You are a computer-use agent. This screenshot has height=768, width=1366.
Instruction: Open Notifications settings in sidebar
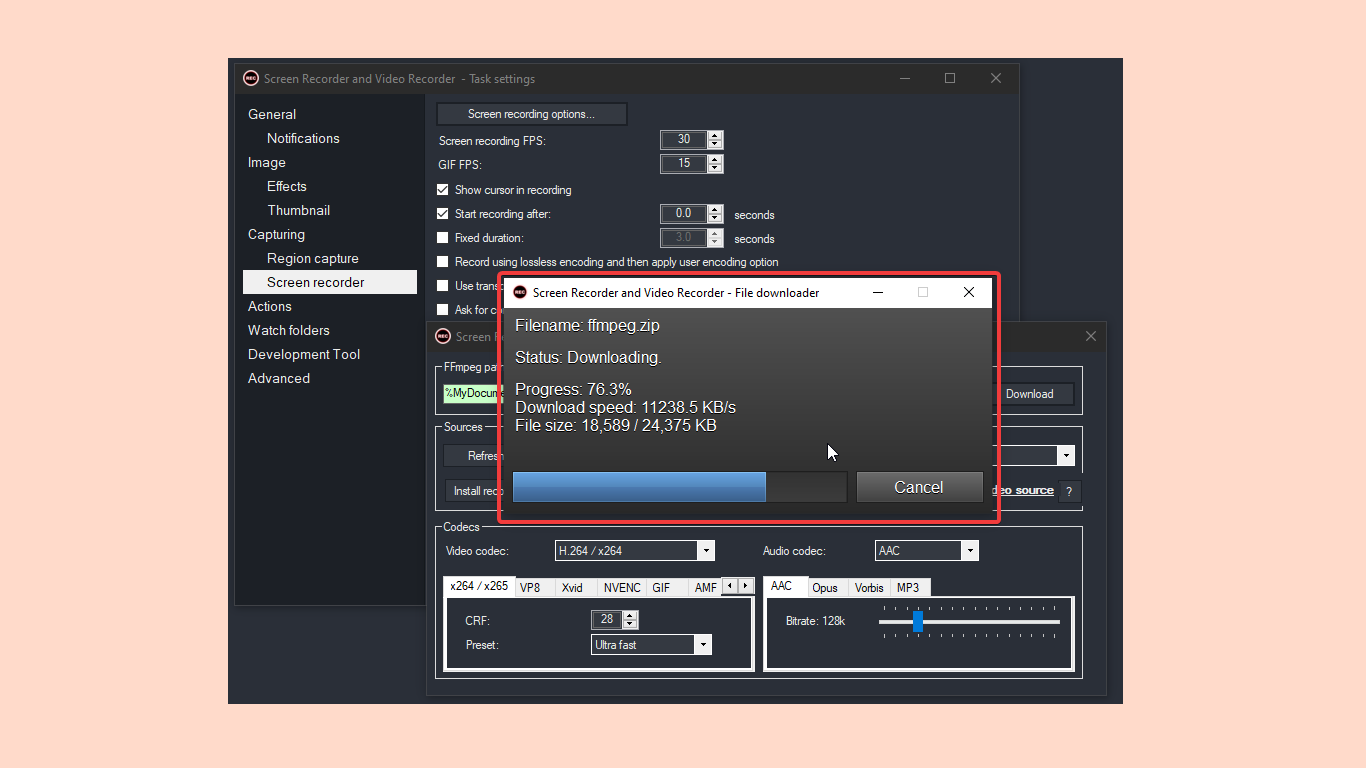[x=303, y=138]
